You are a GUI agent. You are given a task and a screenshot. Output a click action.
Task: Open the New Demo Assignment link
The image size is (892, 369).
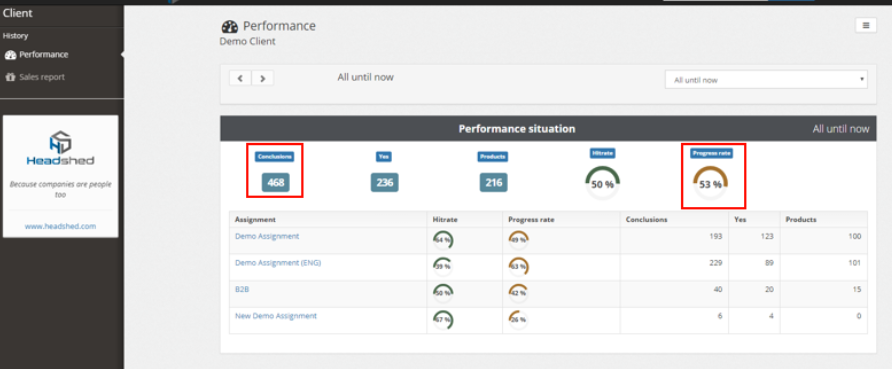coord(276,316)
